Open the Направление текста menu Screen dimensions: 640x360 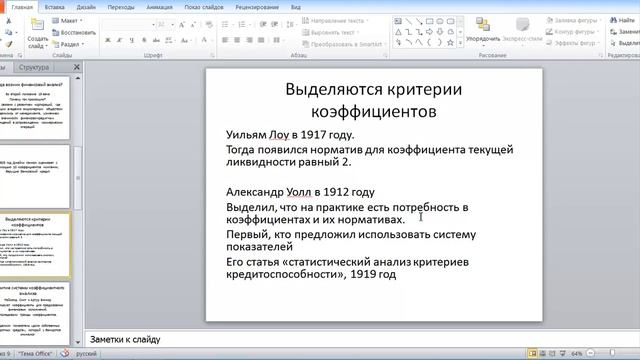click(335, 21)
